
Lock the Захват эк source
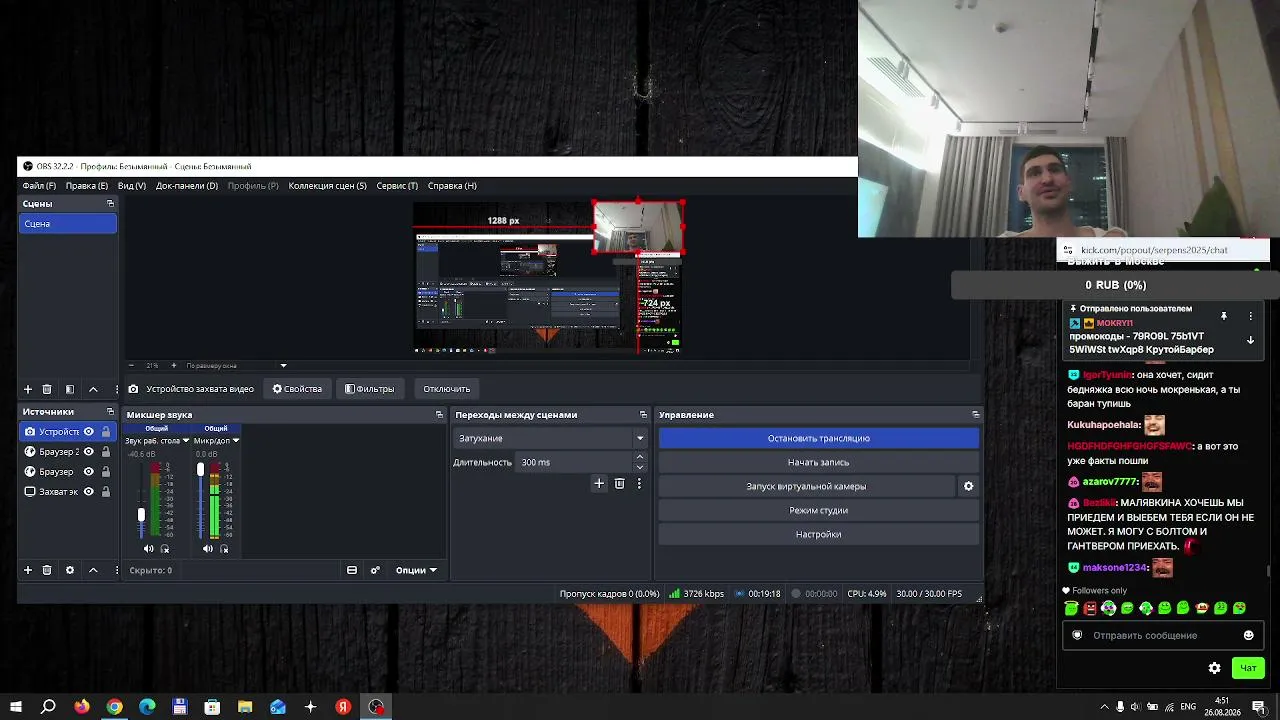[x=106, y=492]
